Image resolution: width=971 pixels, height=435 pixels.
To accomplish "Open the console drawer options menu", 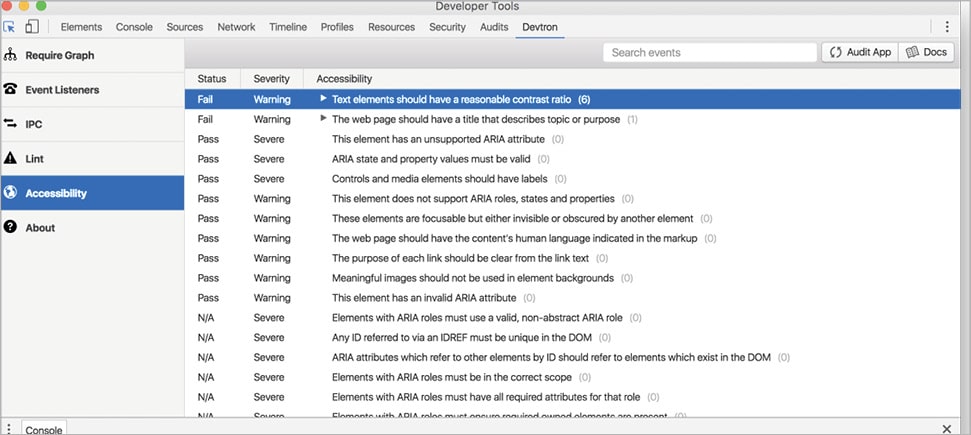I will pos(9,429).
